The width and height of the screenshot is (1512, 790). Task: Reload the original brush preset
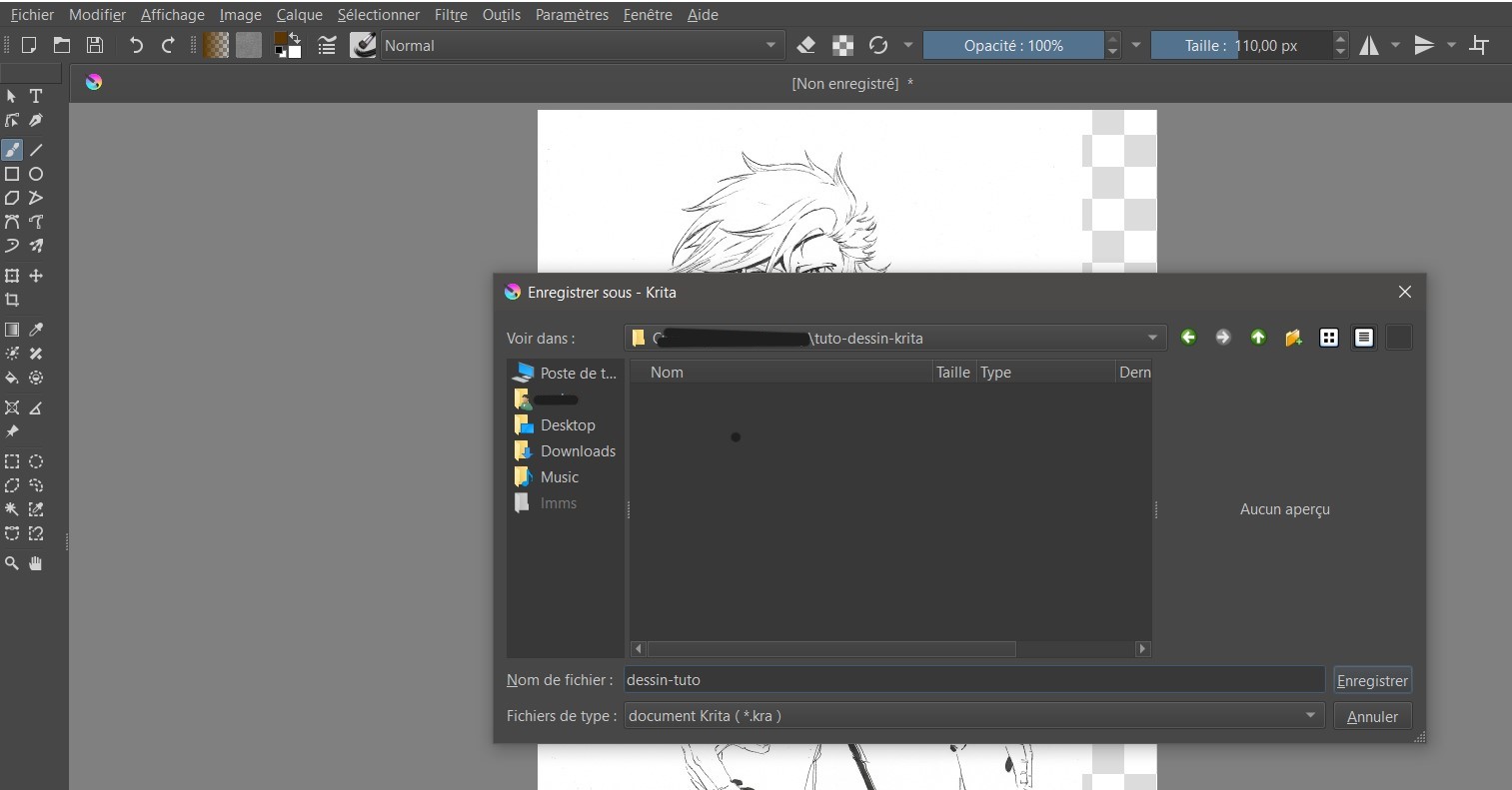click(x=878, y=45)
